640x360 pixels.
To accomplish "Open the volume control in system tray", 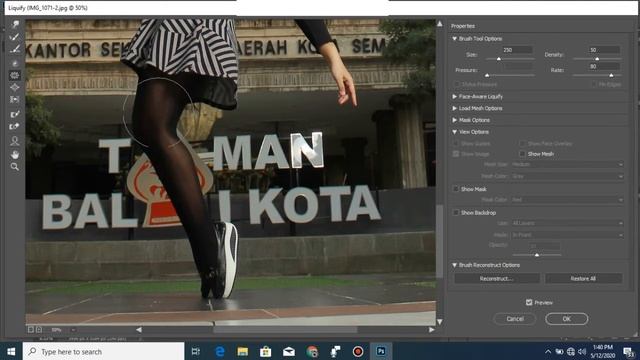I will 582,351.
